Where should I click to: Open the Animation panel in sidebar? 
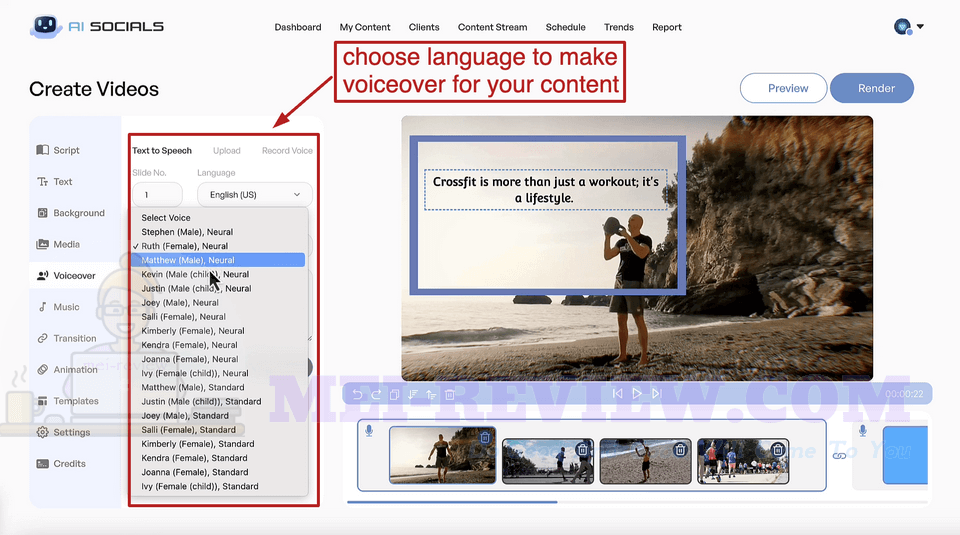(x=67, y=369)
